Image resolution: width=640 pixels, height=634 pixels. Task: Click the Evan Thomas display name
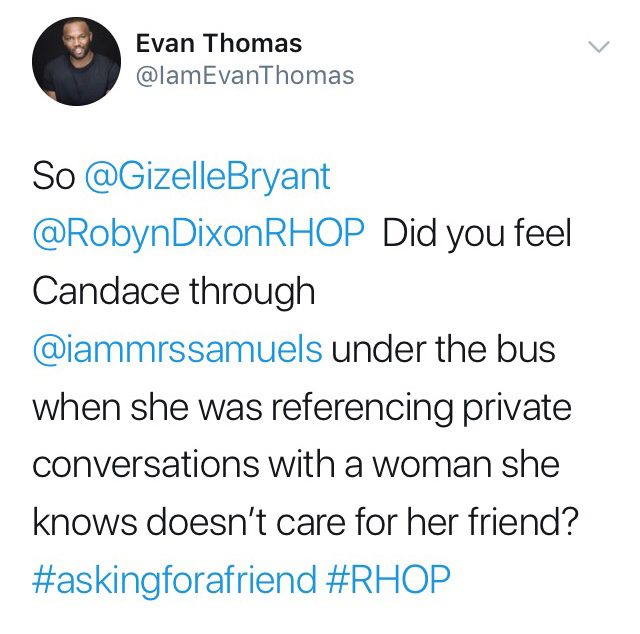click(x=219, y=43)
